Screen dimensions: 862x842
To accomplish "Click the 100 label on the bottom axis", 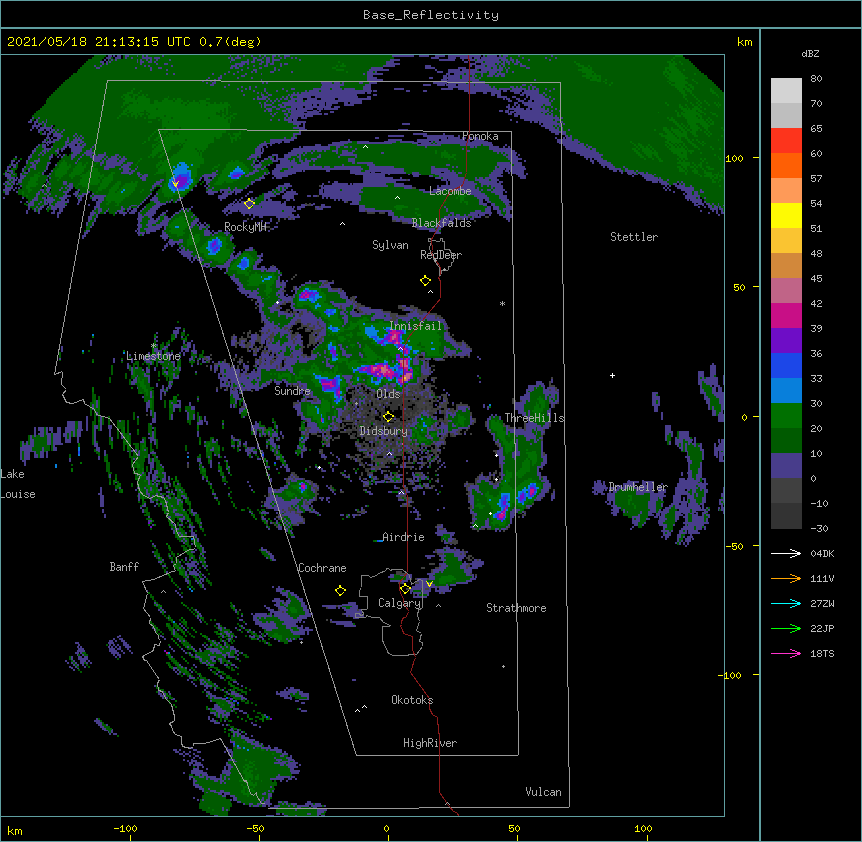I will 644,829.
